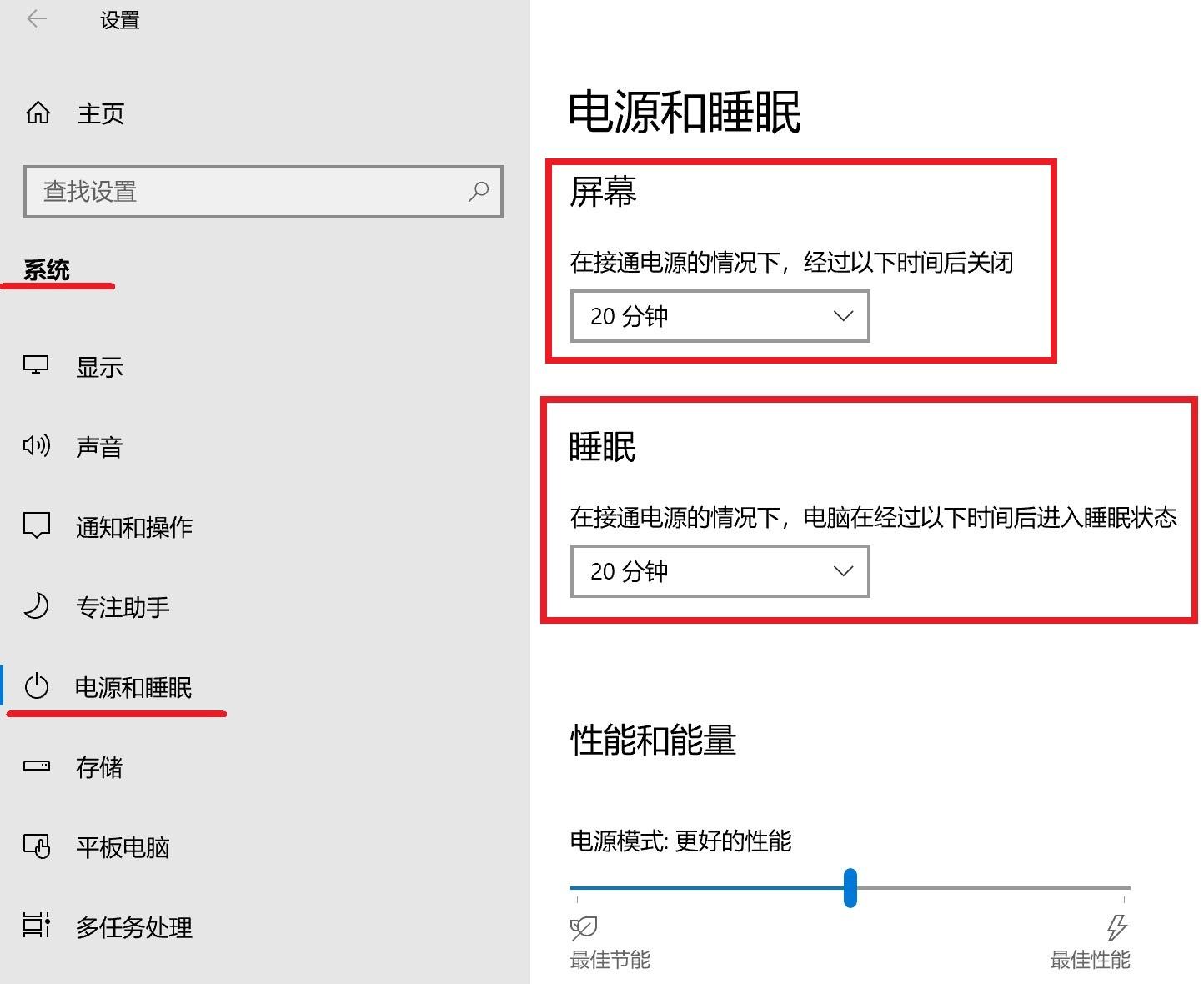Click the 电源和睡眠 page title

(684, 113)
